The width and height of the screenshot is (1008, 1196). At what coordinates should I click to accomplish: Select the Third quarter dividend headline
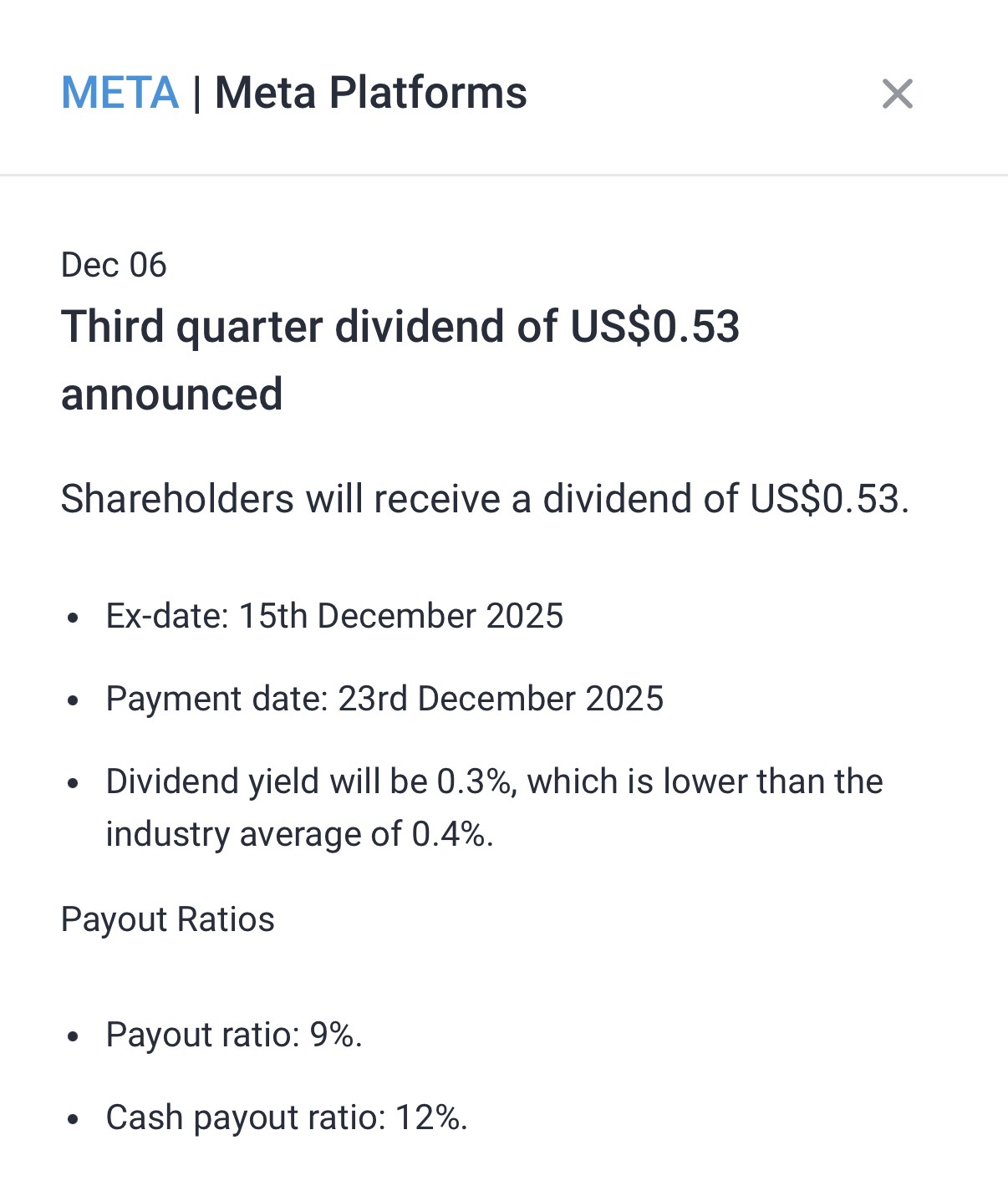[x=400, y=326]
